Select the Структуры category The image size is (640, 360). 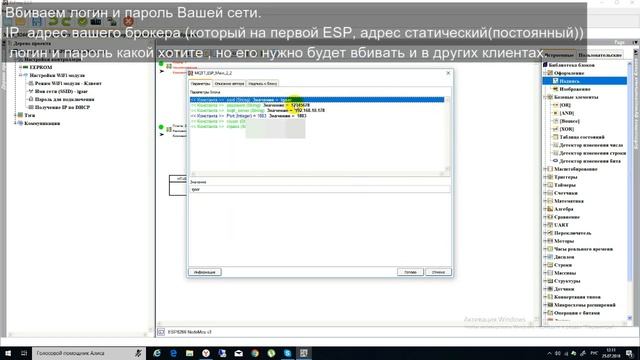coord(567,281)
